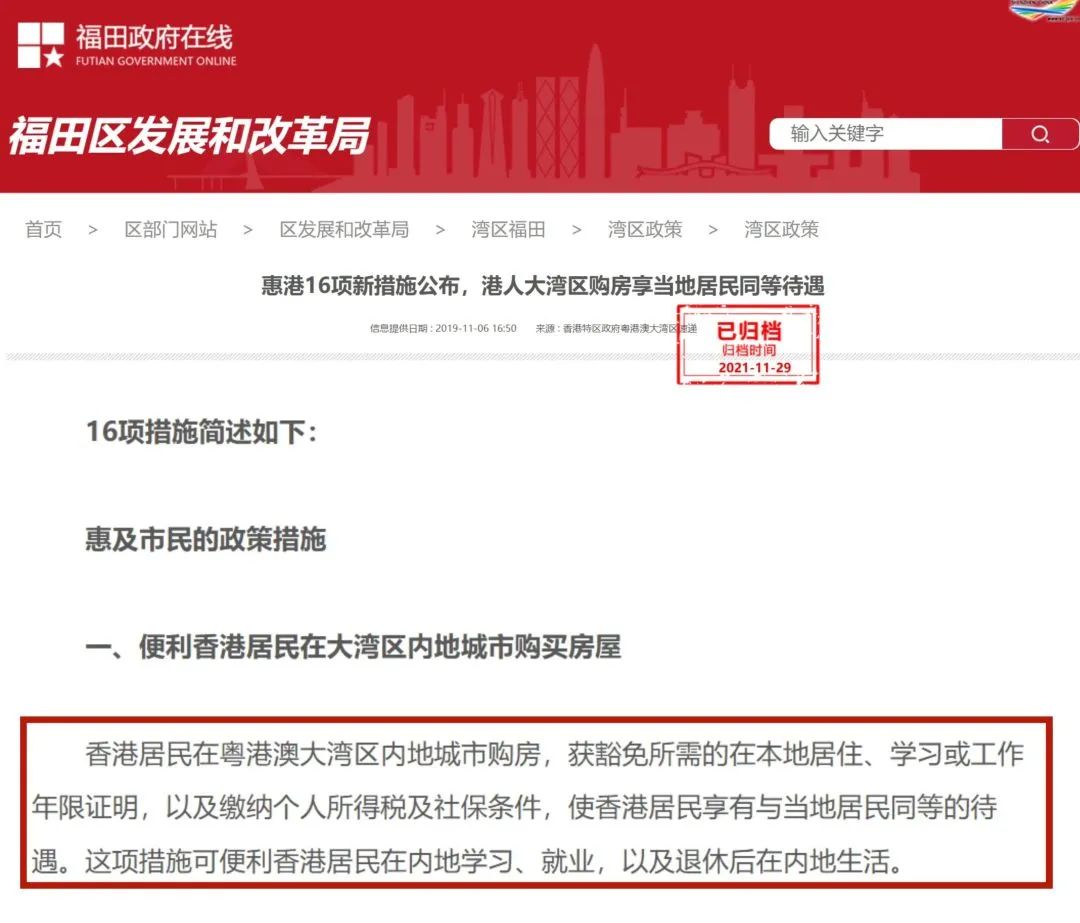This screenshot has width=1080, height=923.
Task: Open the first 湾区政策 breadcrumb link
Action: coord(642,229)
